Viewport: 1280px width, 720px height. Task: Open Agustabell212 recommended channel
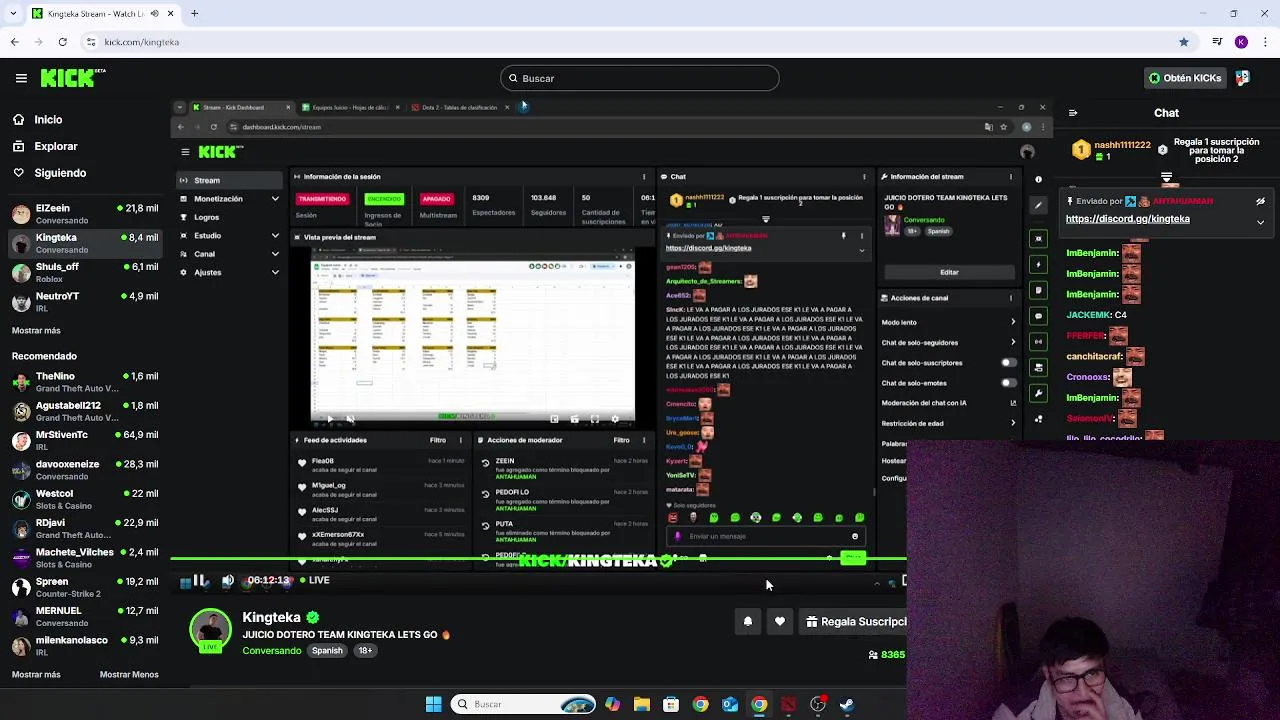coord(85,411)
